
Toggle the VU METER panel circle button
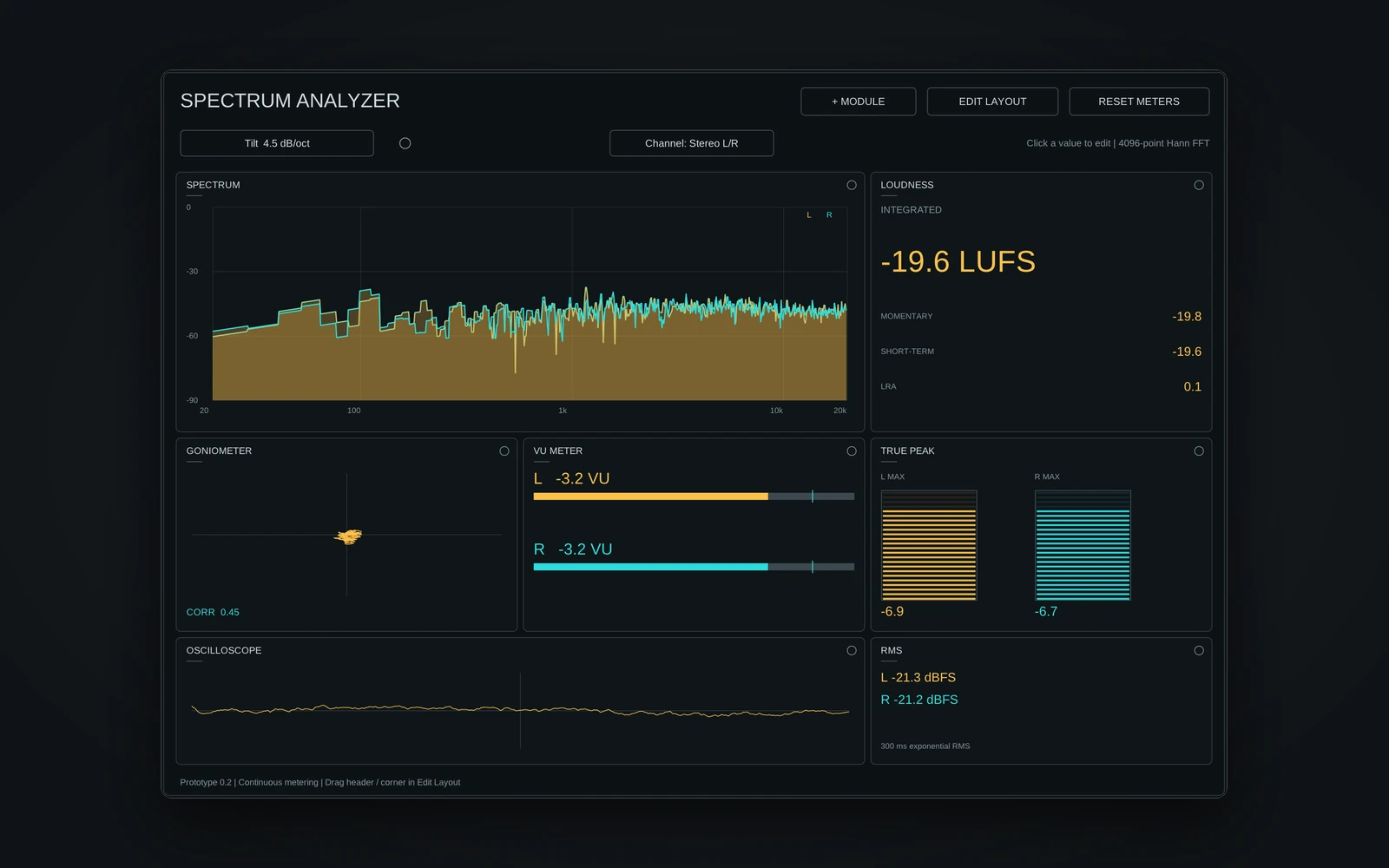pos(852,451)
